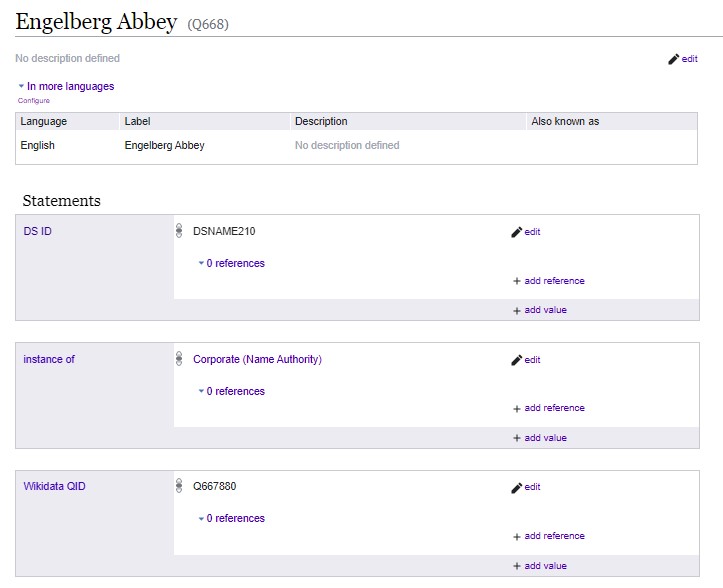Follow the Corporate (Name Authority) value link
Screen dimensions: 723x588
tap(257, 359)
